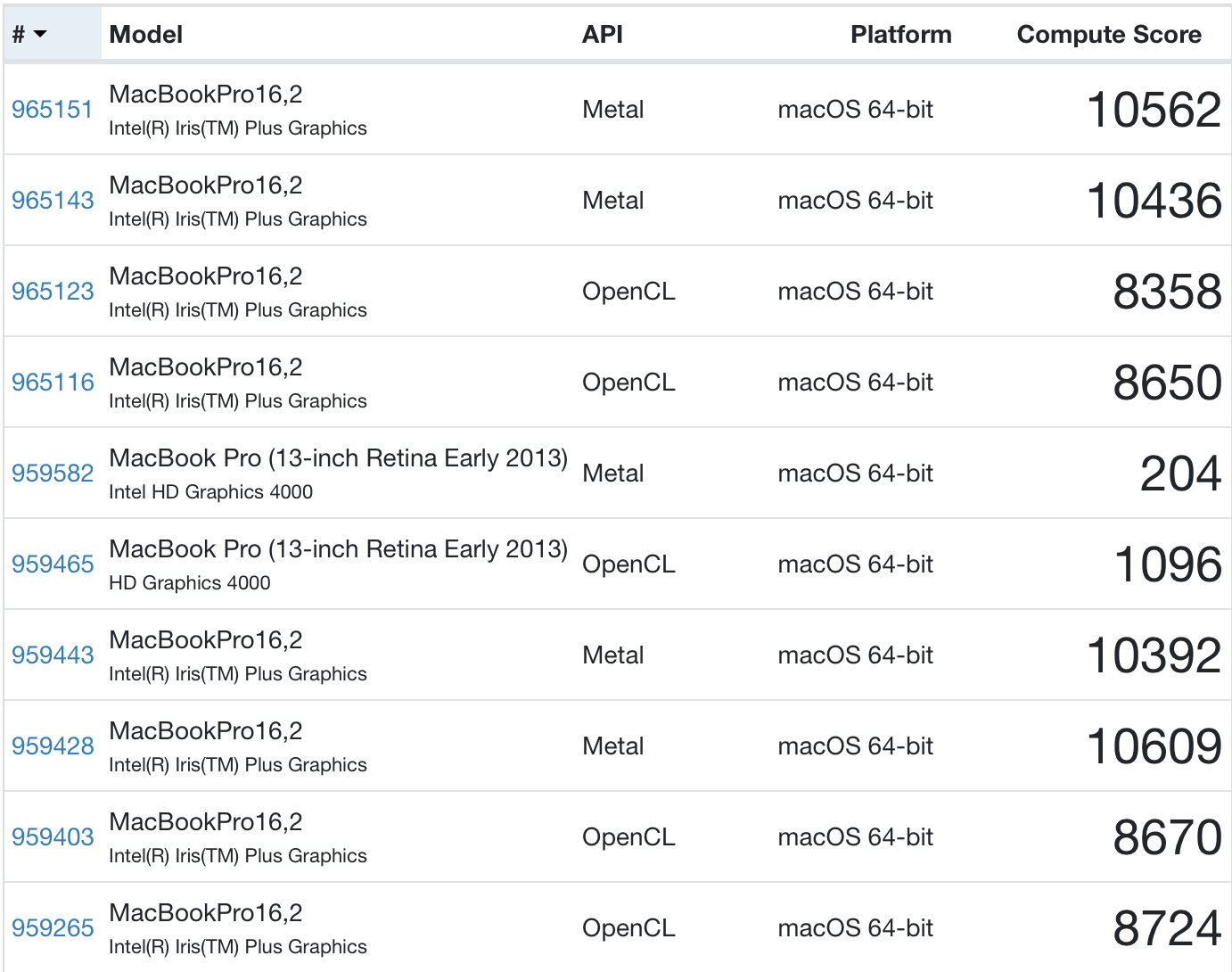The width and height of the screenshot is (1232, 972).
Task: Click the Intel HD Graphics 4000 Metal row
Action: pos(210,492)
